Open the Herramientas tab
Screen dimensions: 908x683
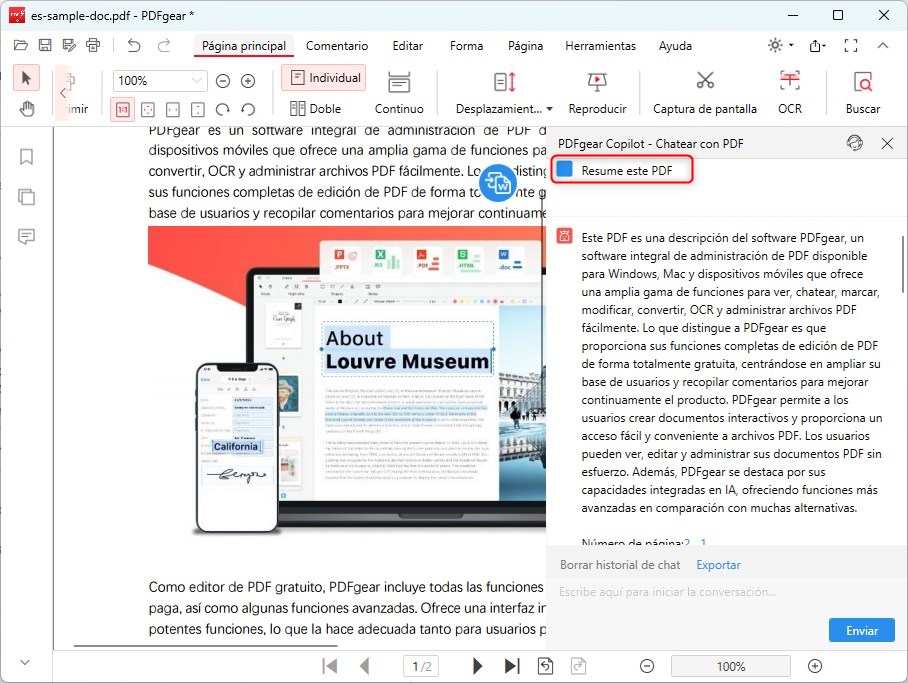[601, 46]
